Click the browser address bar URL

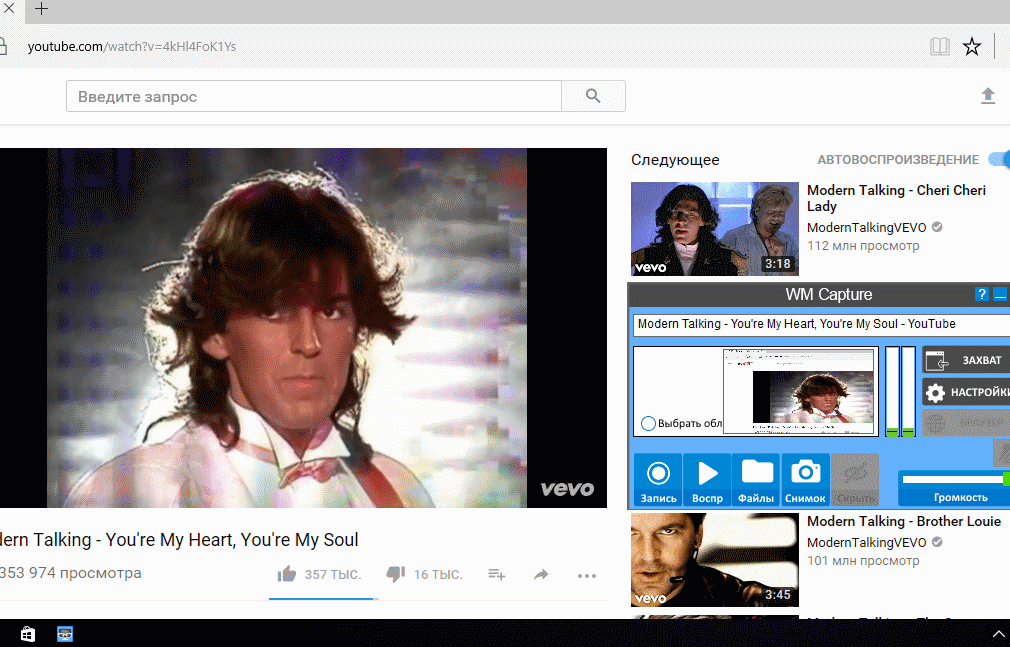coord(131,46)
